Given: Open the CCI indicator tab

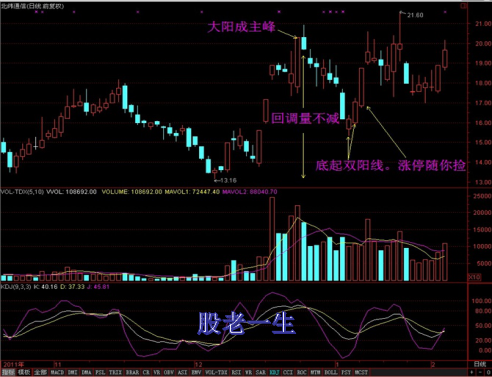Looking at the screenshot, I should pyautogui.click(x=288, y=372).
